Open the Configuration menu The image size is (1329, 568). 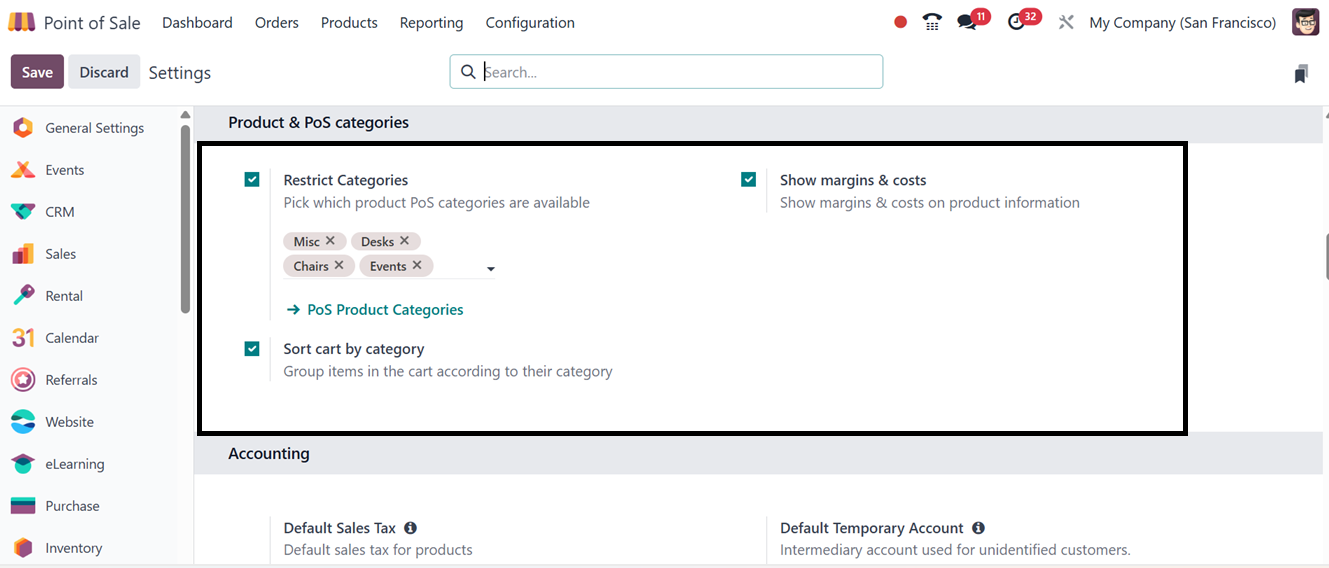coord(530,22)
